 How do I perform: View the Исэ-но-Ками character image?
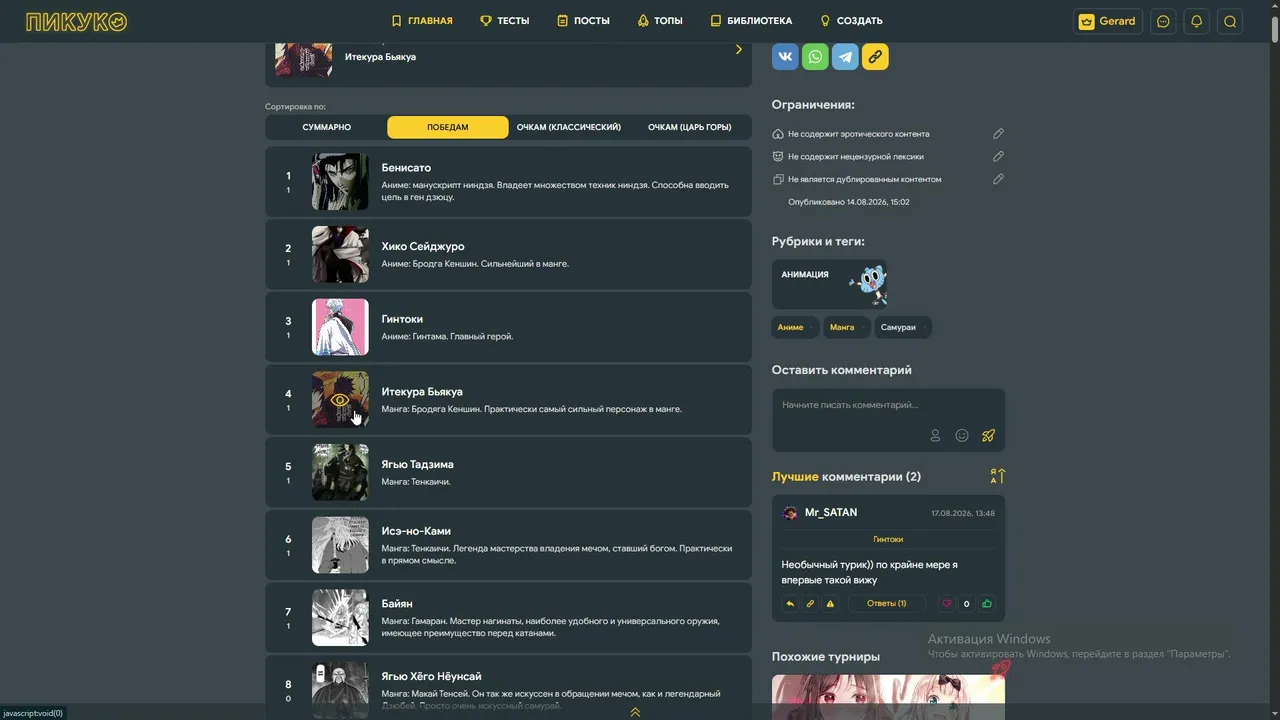coord(340,545)
